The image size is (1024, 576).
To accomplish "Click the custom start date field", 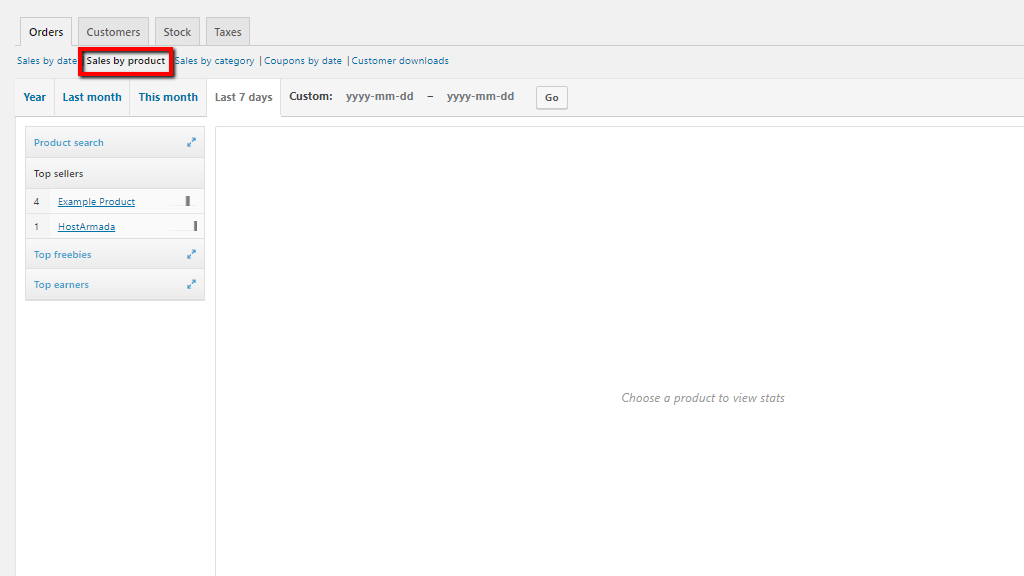I will [379, 97].
